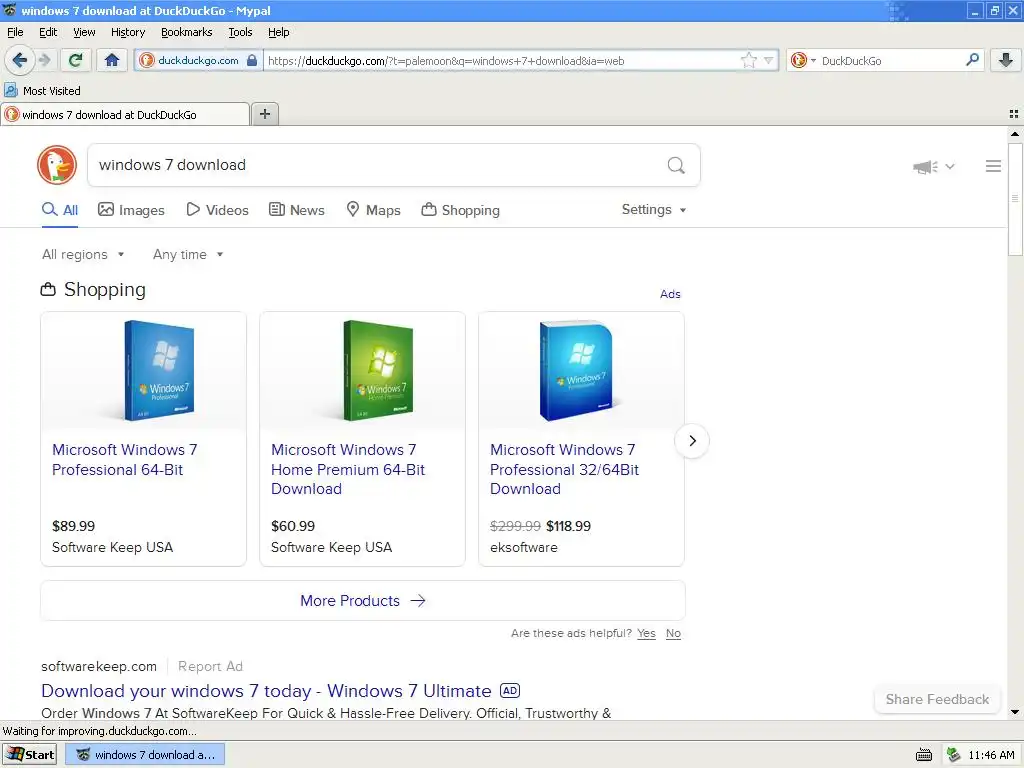1024x768 pixels.
Task: Click the on-screen keyboard tray icon
Action: (924, 756)
